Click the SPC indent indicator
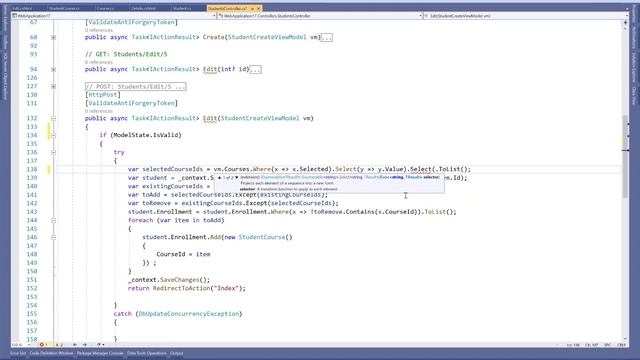The width and height of the screenshot is (640, 360). [x=607, y=345]
